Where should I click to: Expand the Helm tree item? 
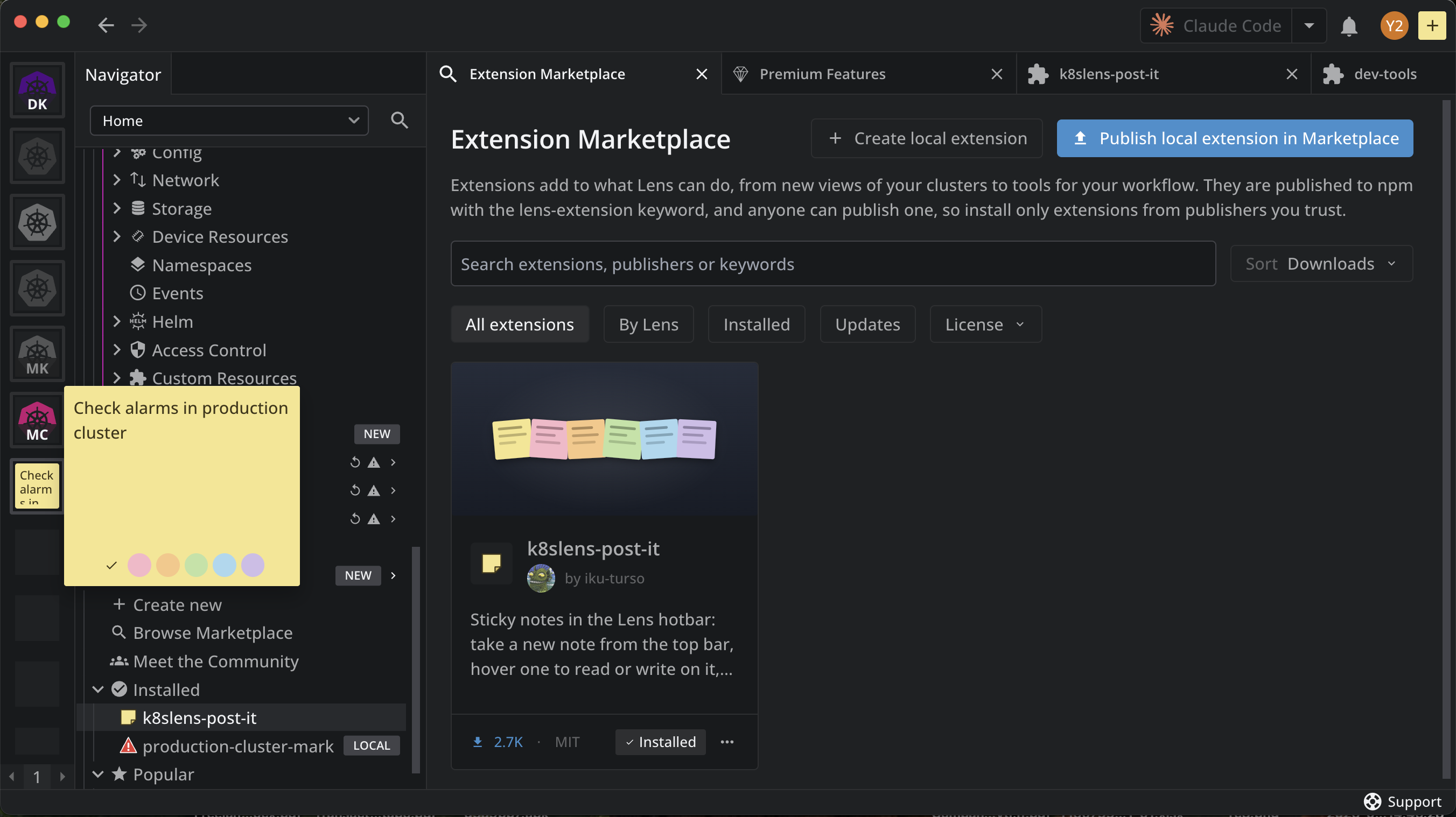pyautogui.click(x=116, y=321)
